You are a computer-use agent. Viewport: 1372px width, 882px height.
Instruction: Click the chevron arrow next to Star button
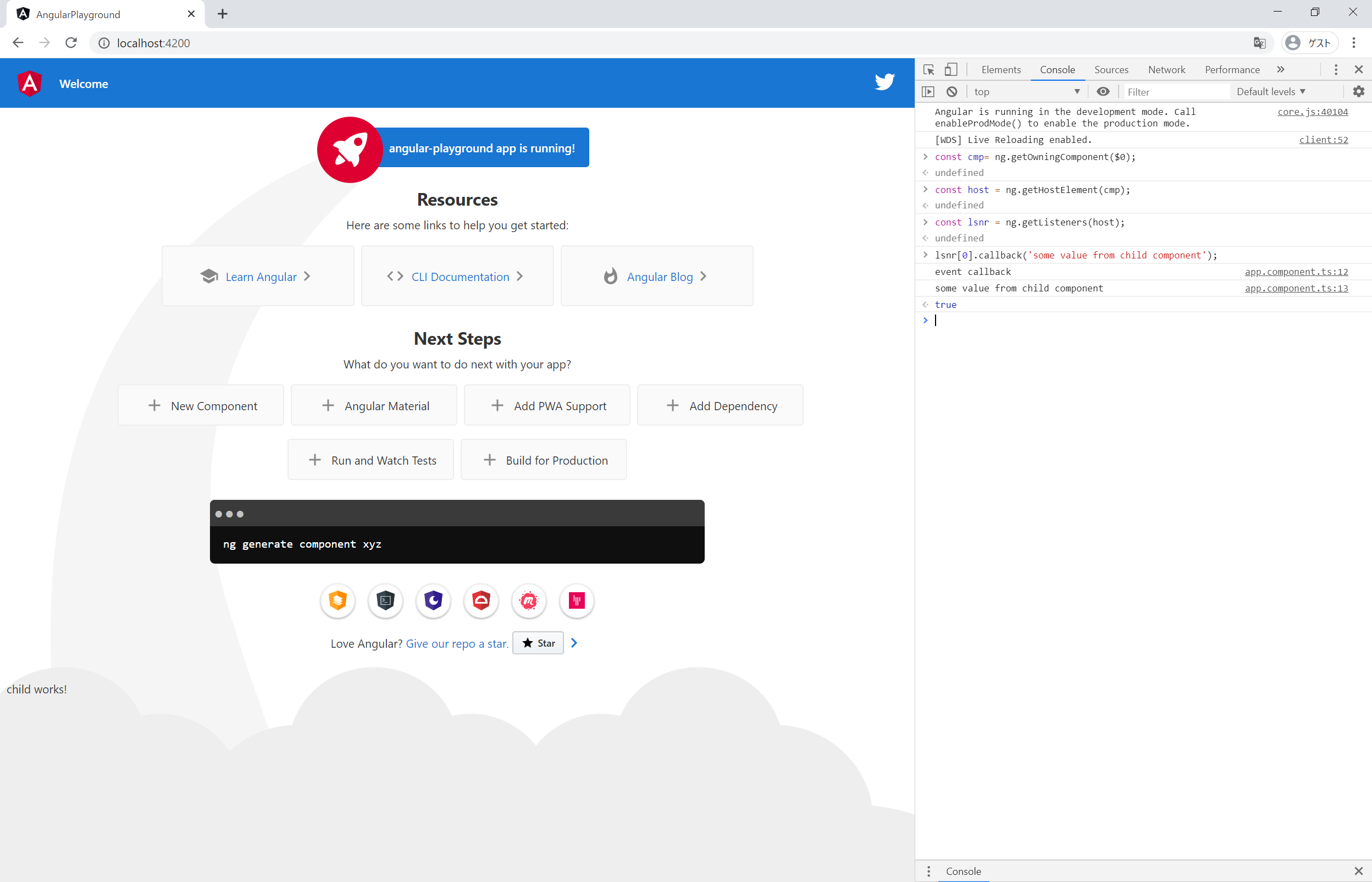(x=574, y=643)
